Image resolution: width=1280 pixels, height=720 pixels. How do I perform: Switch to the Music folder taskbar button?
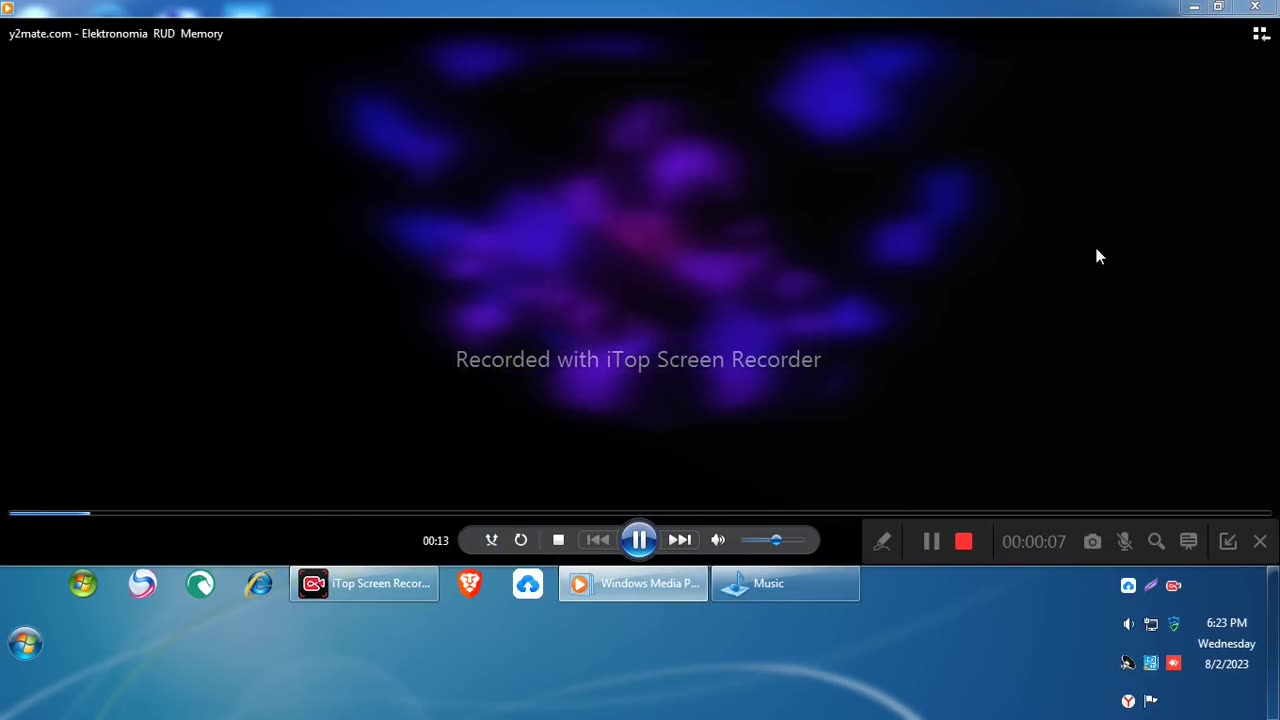(x=785, y=584)
